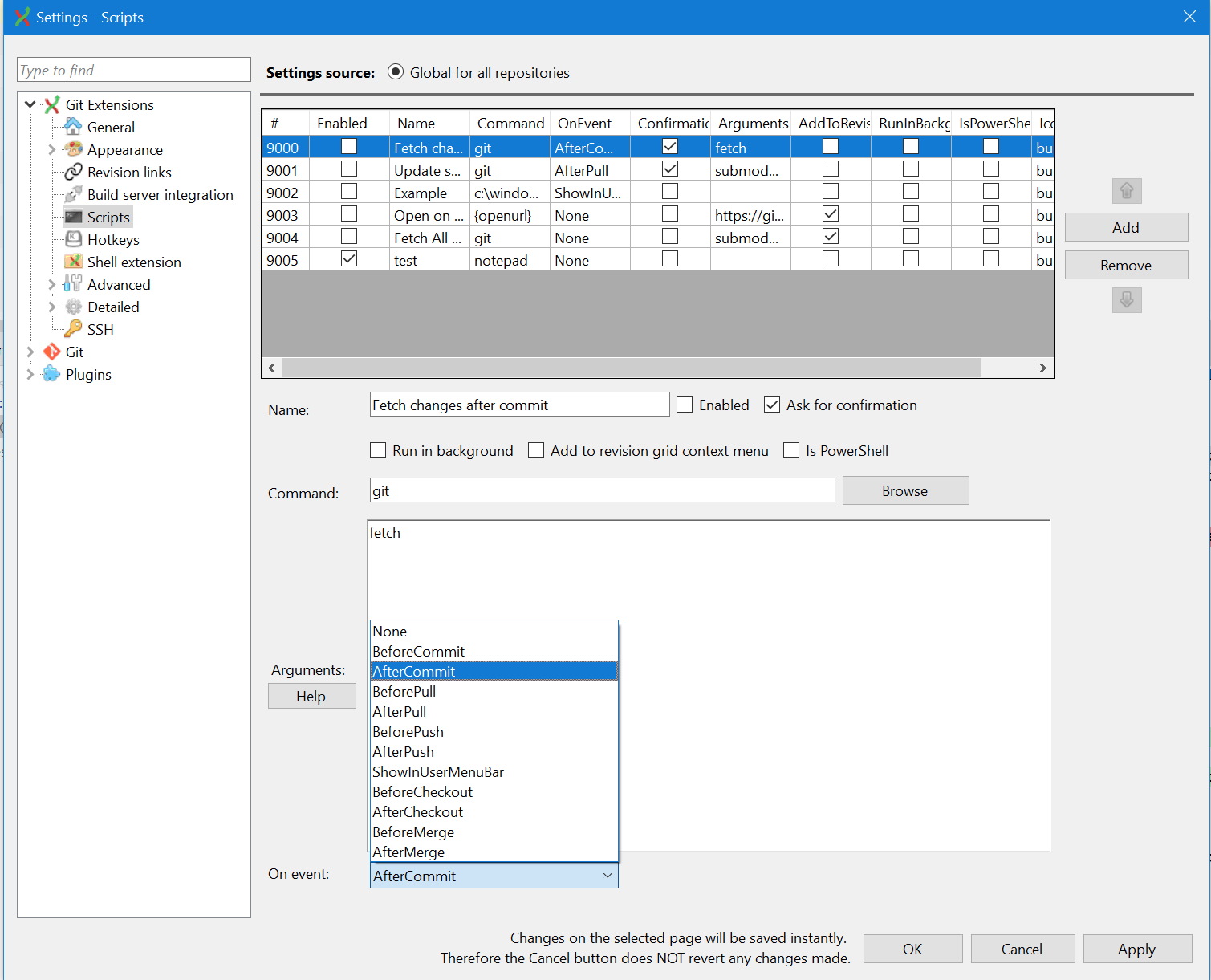
Task: Click the Revision links icon
Action: click(73, 172)
